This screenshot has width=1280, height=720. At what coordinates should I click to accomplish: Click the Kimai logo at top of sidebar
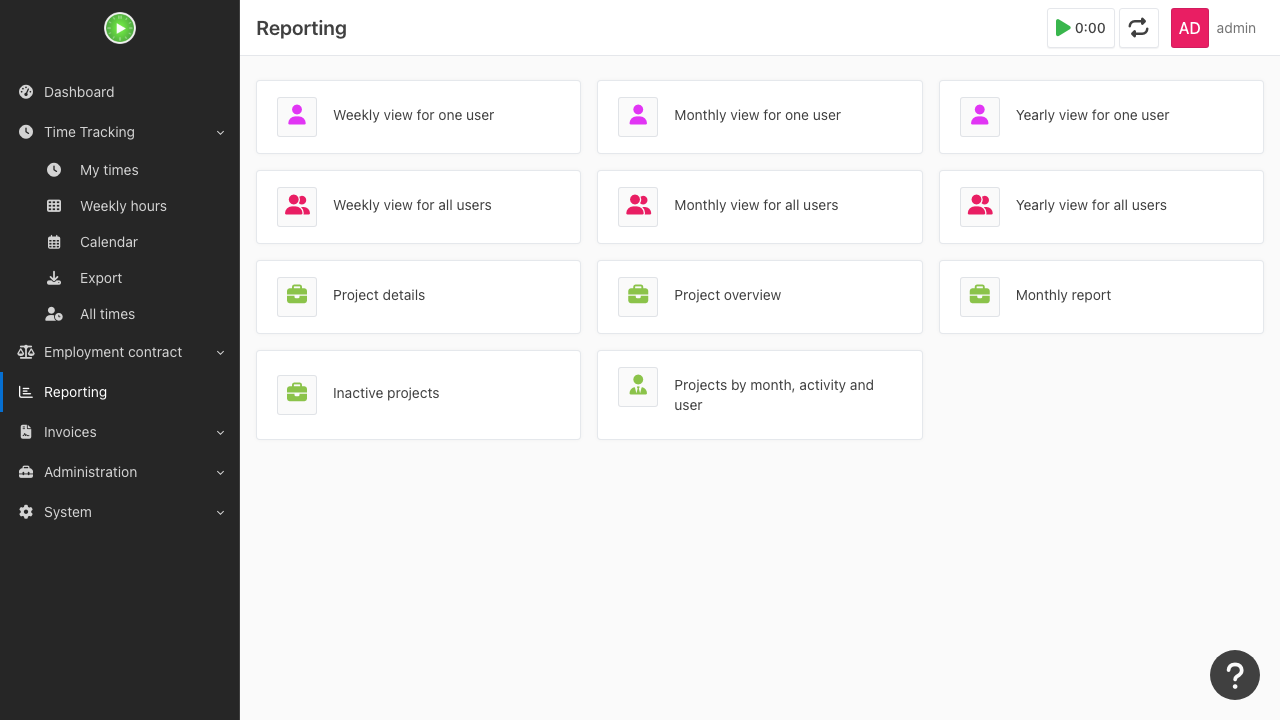pyautogui.click(x=120, y=28)
